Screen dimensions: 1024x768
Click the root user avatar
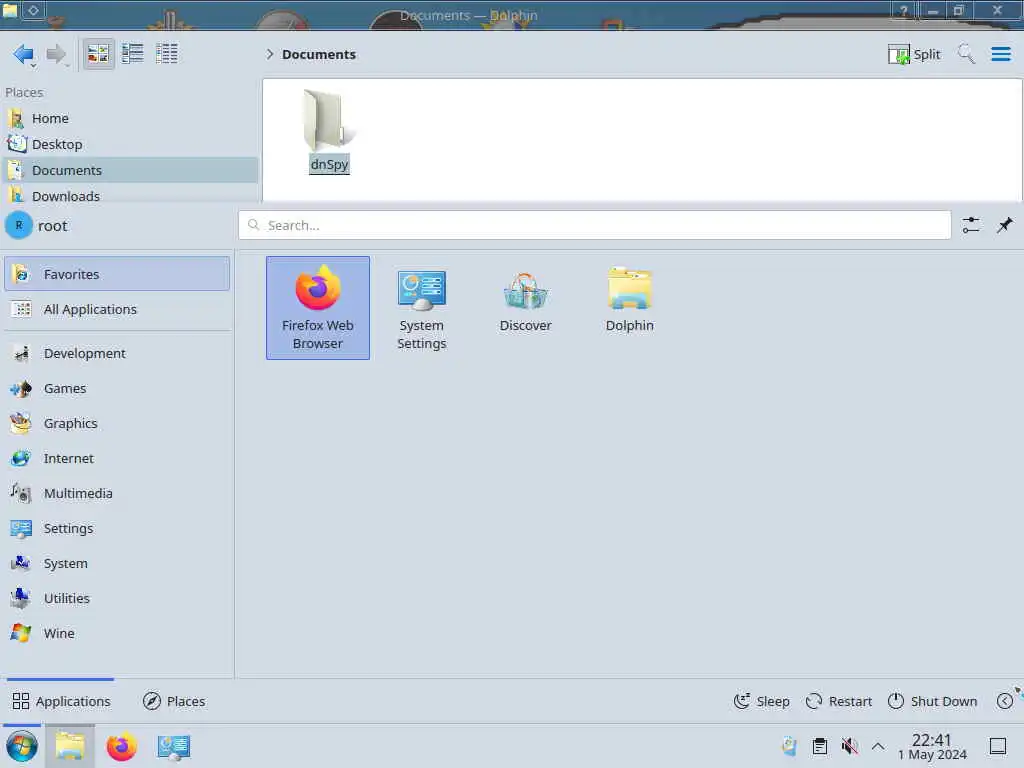pyautogui.click(x=19, y=225)
